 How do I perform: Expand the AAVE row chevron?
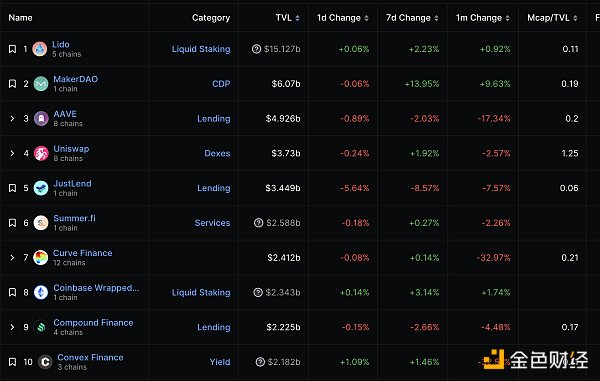pos(12,119)
